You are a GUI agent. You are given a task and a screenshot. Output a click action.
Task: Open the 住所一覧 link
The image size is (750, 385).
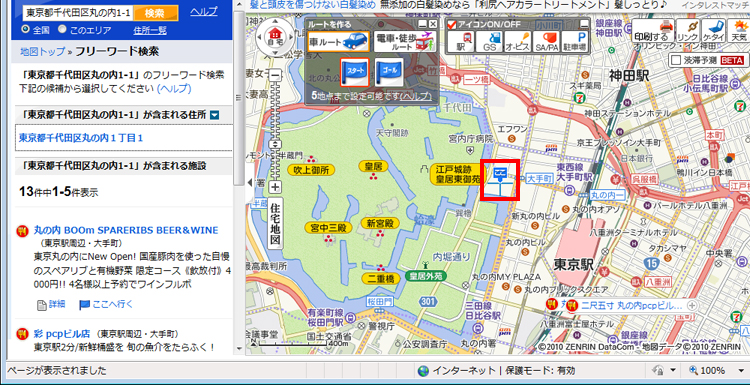point(150,30)
